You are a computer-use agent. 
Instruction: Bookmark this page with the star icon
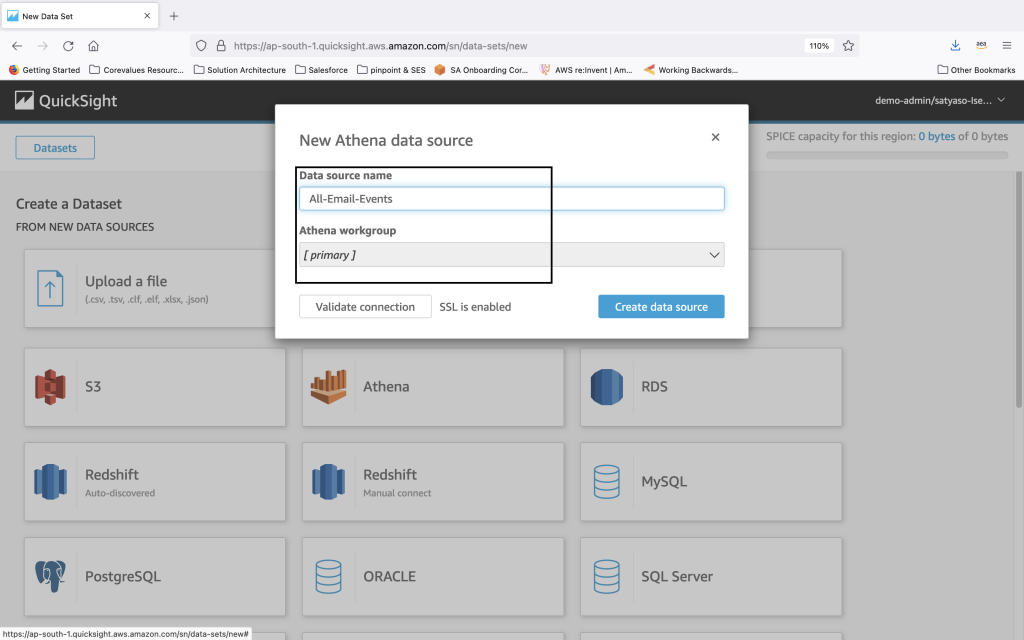[848, 46]
